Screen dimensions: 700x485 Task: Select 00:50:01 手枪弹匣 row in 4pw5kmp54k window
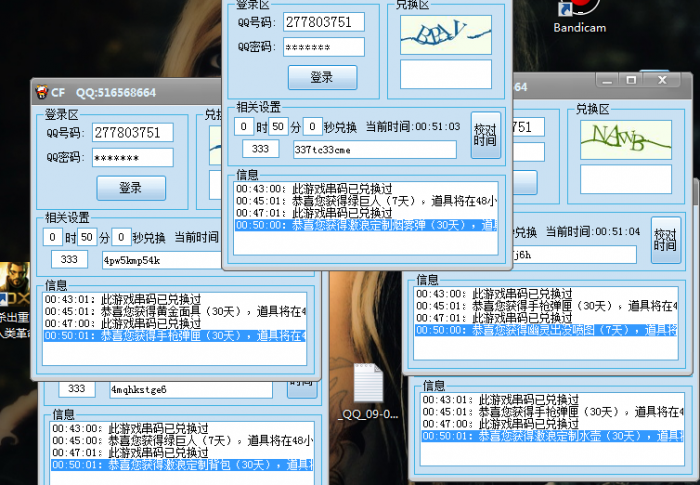point(175,335)
